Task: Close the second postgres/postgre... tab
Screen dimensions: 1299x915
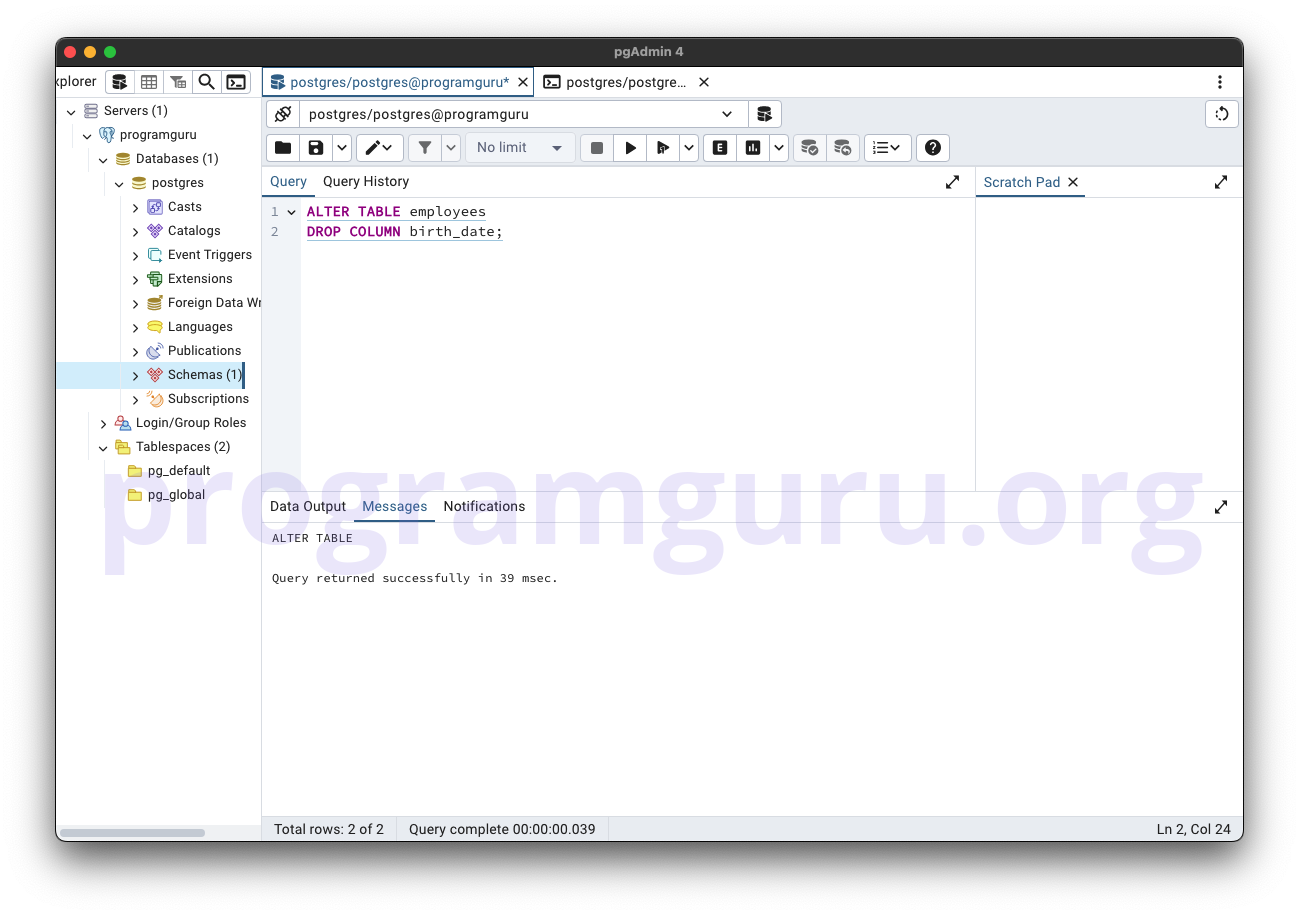Action: coord(704,82)
